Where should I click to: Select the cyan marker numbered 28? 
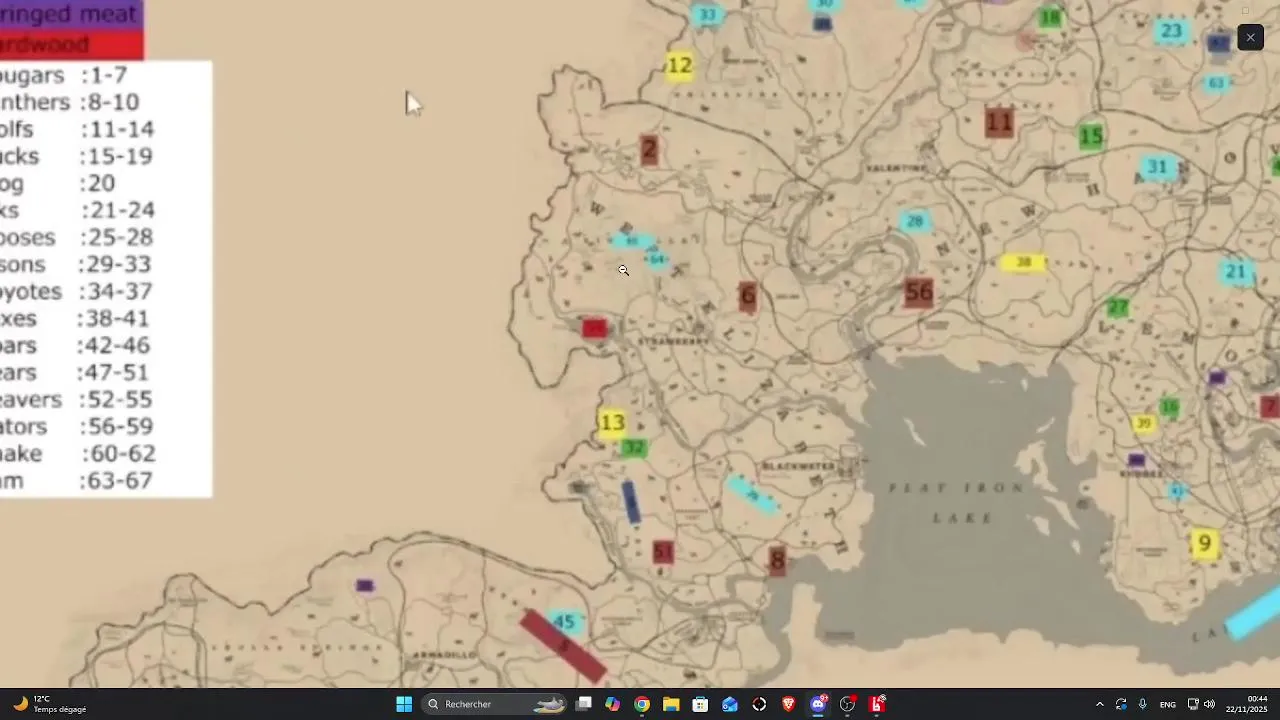(x=915, y=221)
